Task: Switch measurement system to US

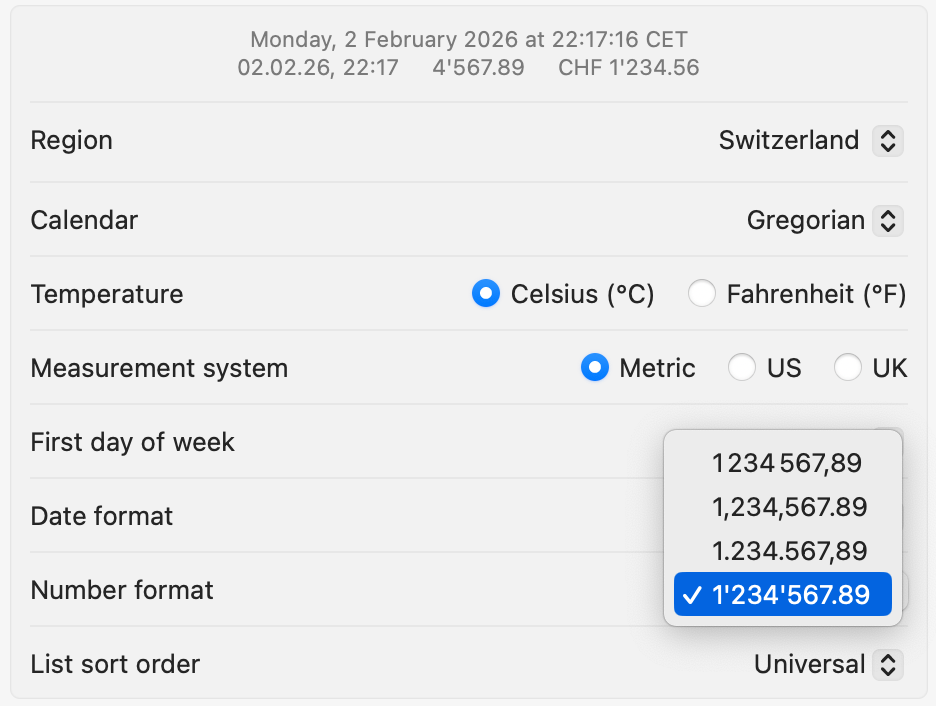Action: click(x=742, y=368)
